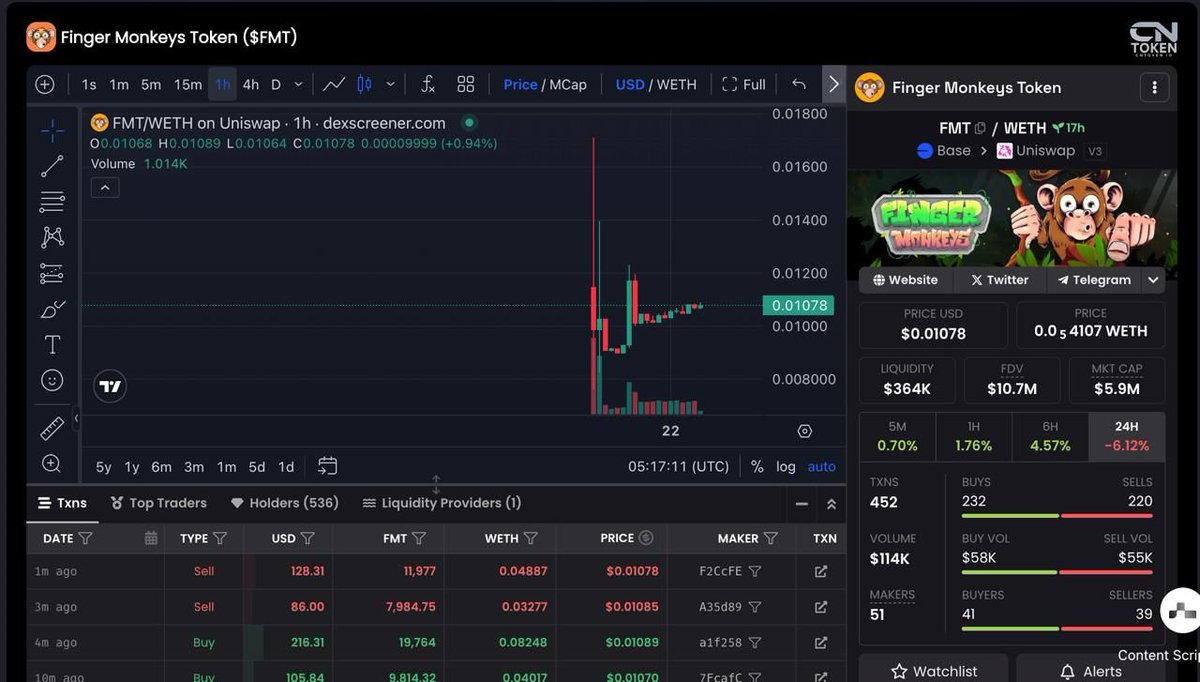Viewport: 1200px width, 682px height.
Task: Select the Txns tab
Action: tap(62, 503)
